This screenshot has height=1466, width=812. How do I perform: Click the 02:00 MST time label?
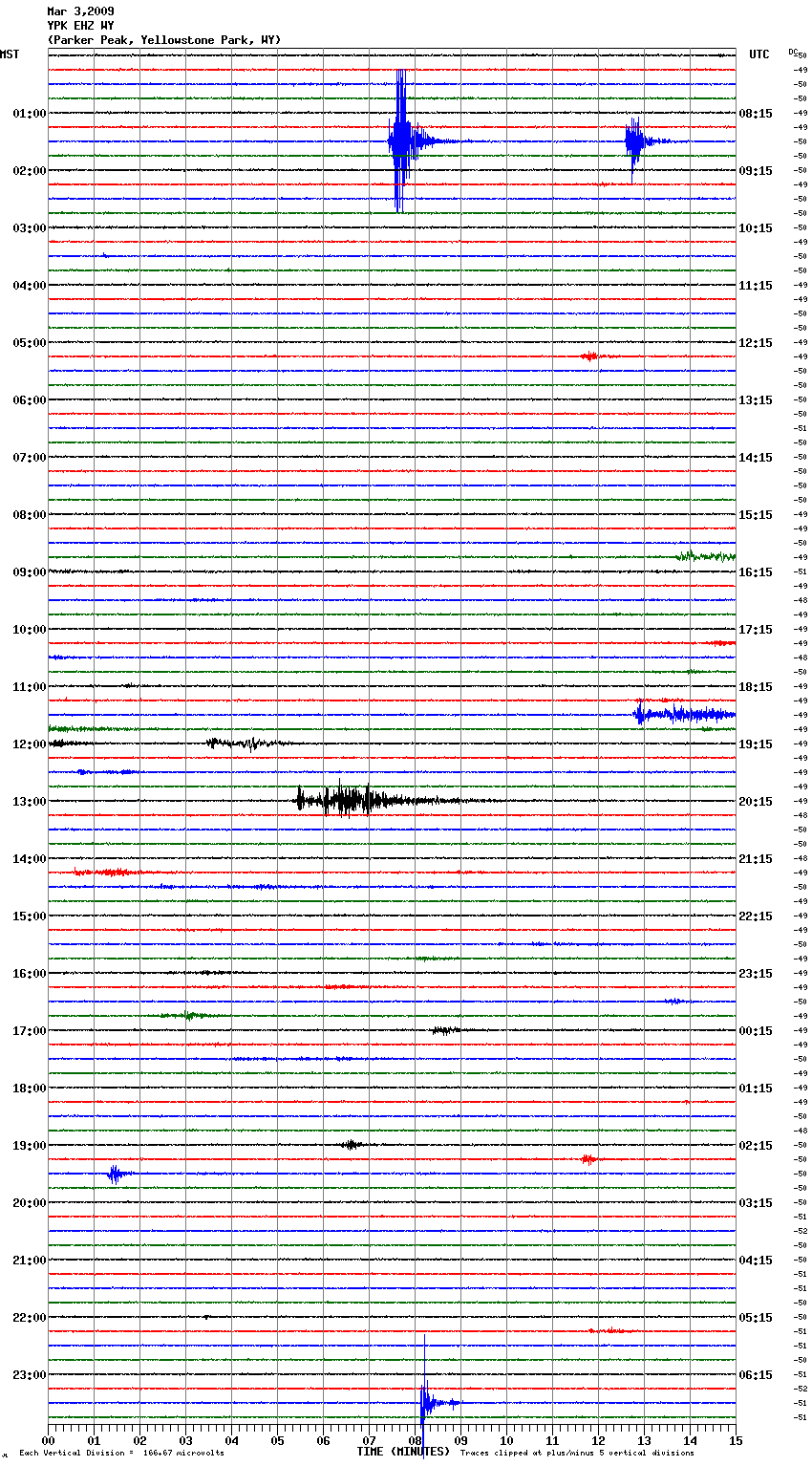[30, 171]
